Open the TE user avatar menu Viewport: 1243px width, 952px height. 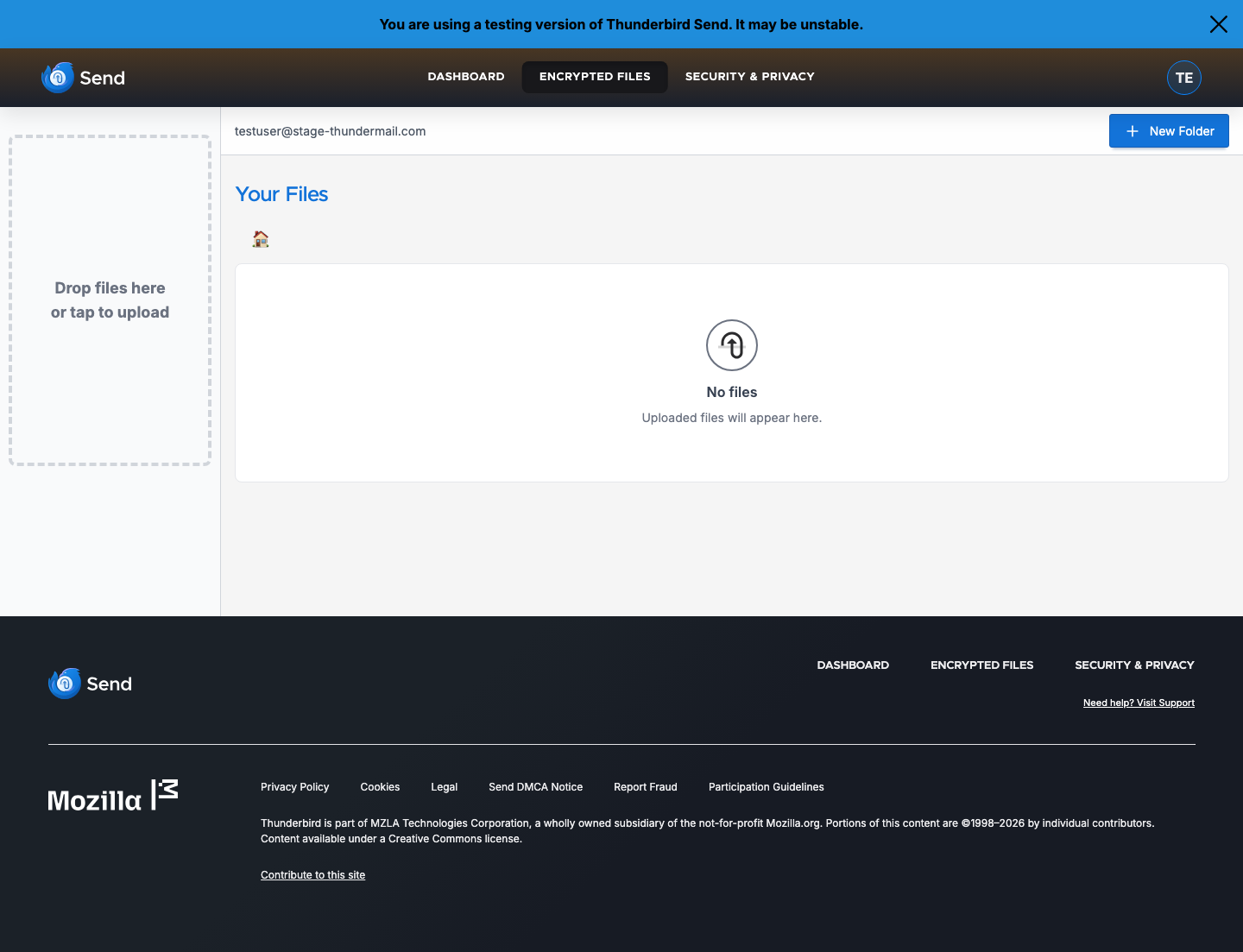1184,78
